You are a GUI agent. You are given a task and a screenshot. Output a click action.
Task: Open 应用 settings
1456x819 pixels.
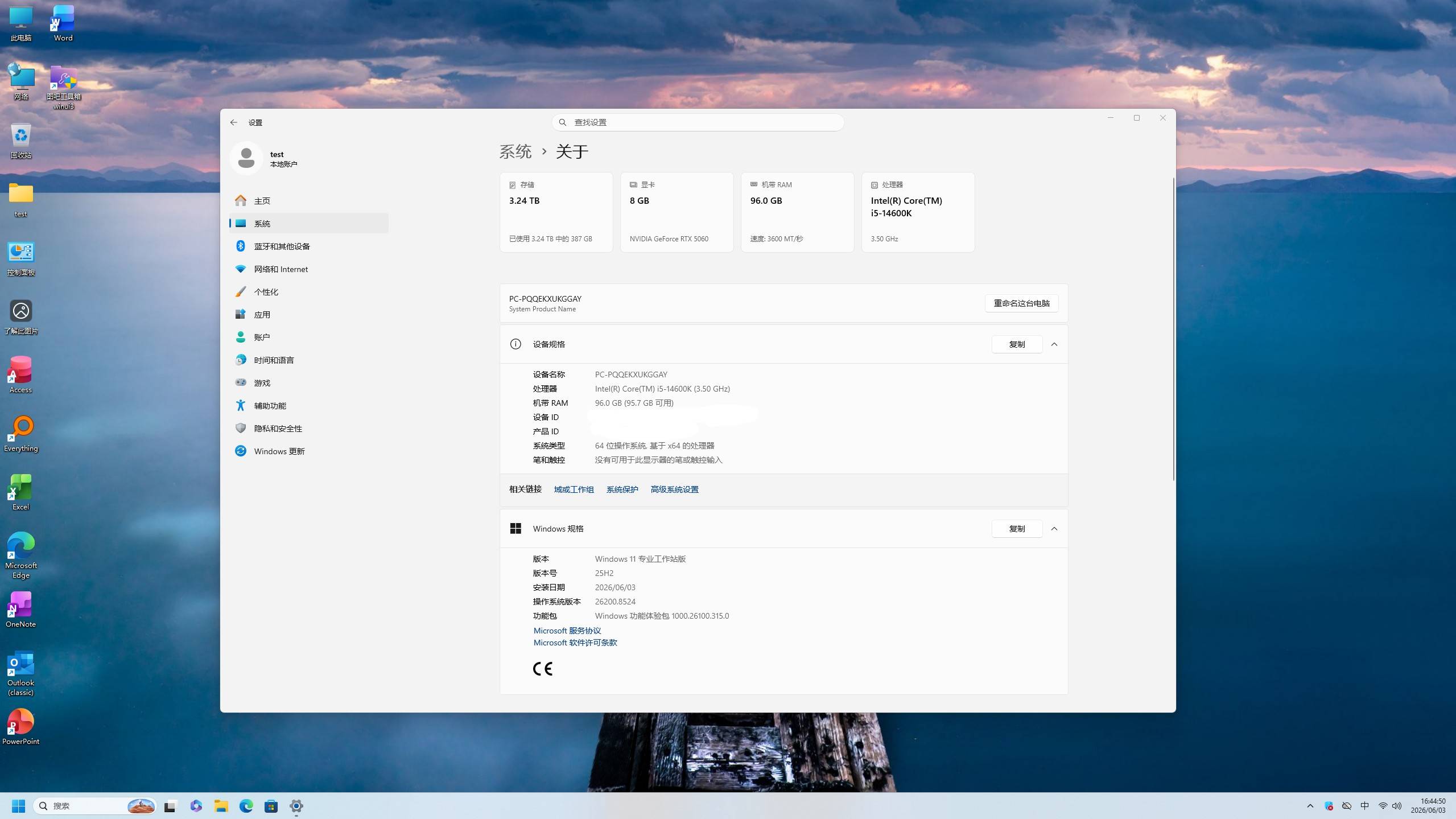[309, 315]
